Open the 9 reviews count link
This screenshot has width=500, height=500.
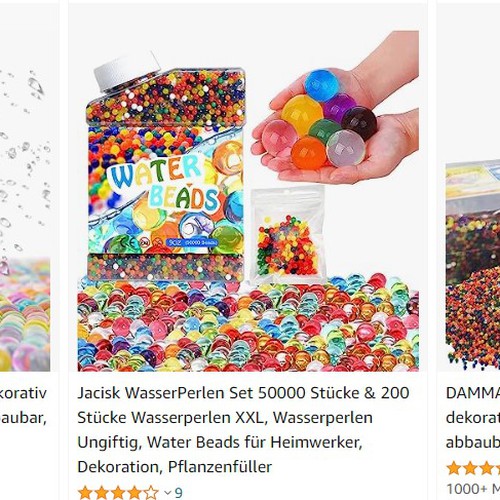[179, 493]
